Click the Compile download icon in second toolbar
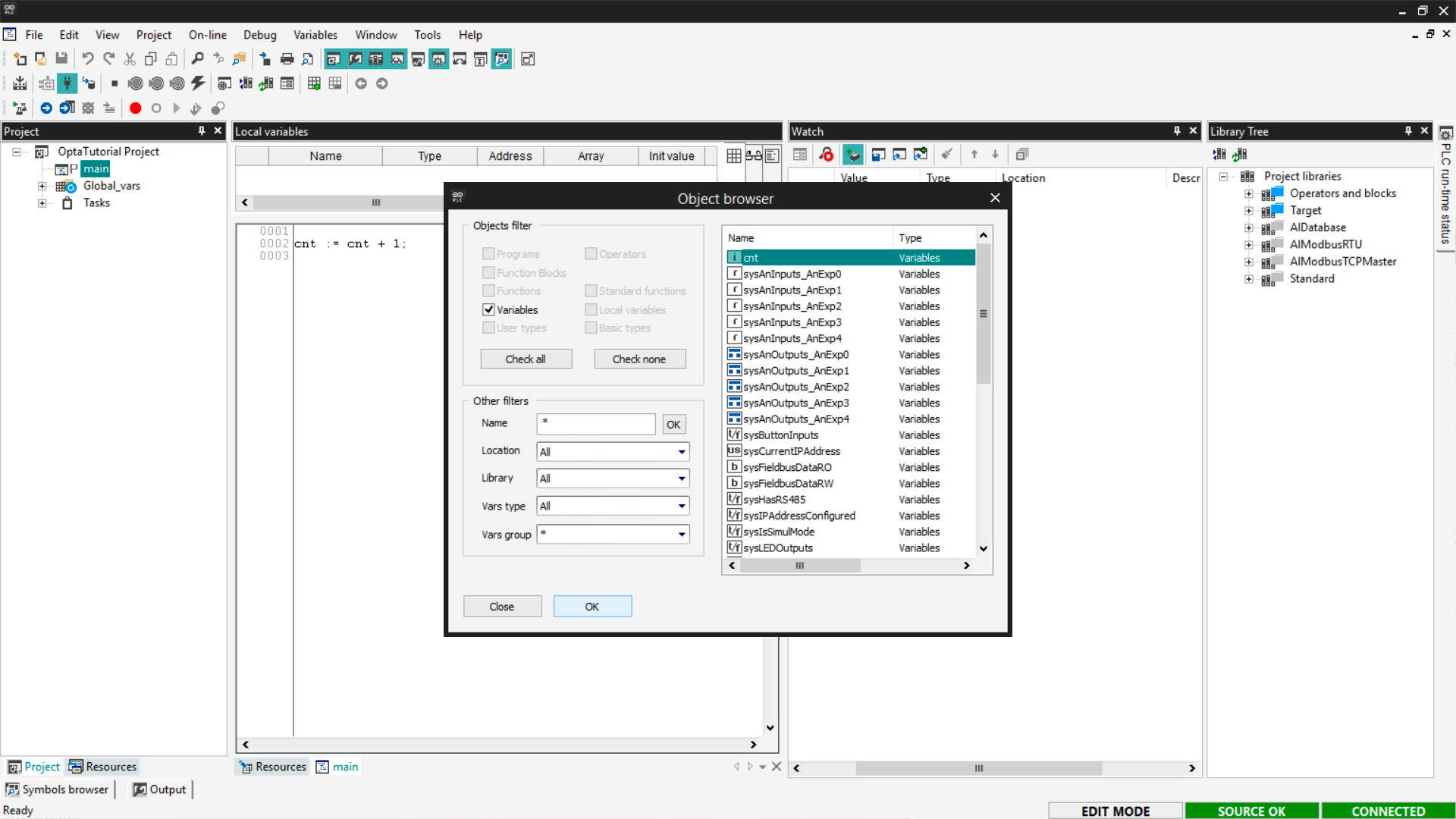 tap(20, 83)
